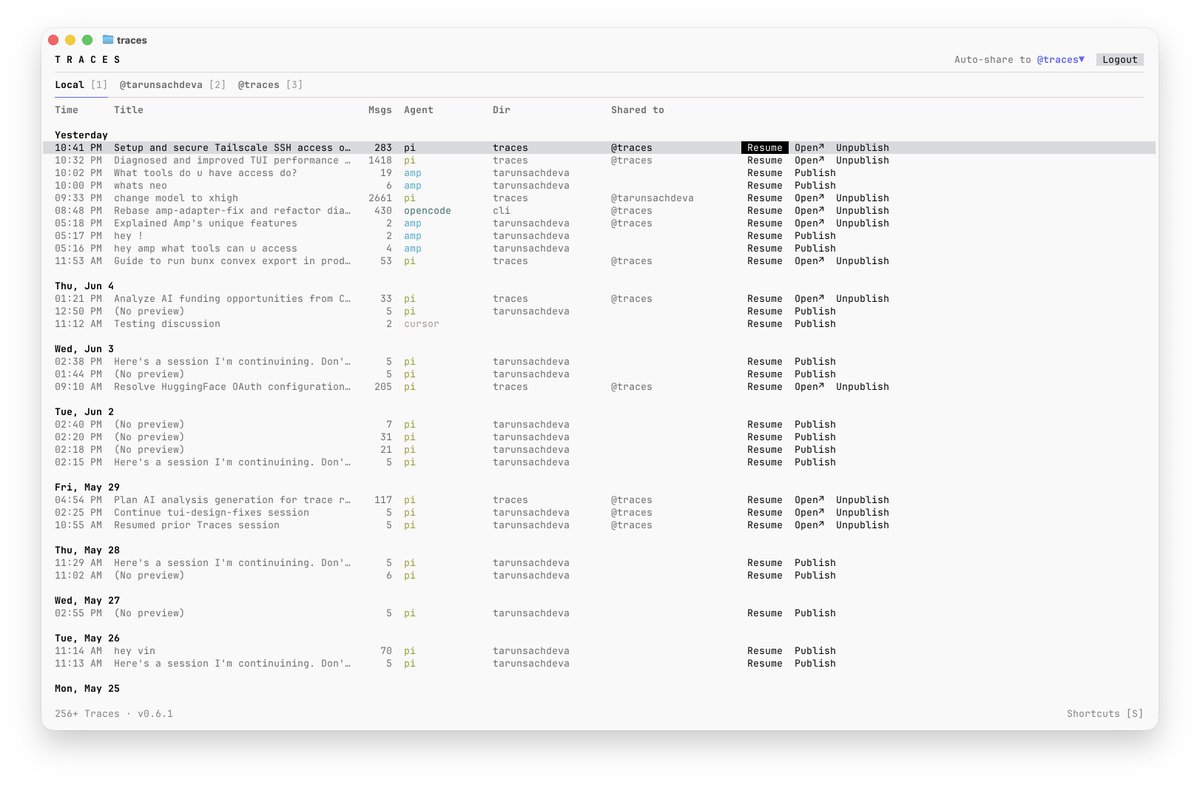Open 'Resolve HuggingFace OAuth' trace
1200x785 pixels.
click(x=810, y=387)
